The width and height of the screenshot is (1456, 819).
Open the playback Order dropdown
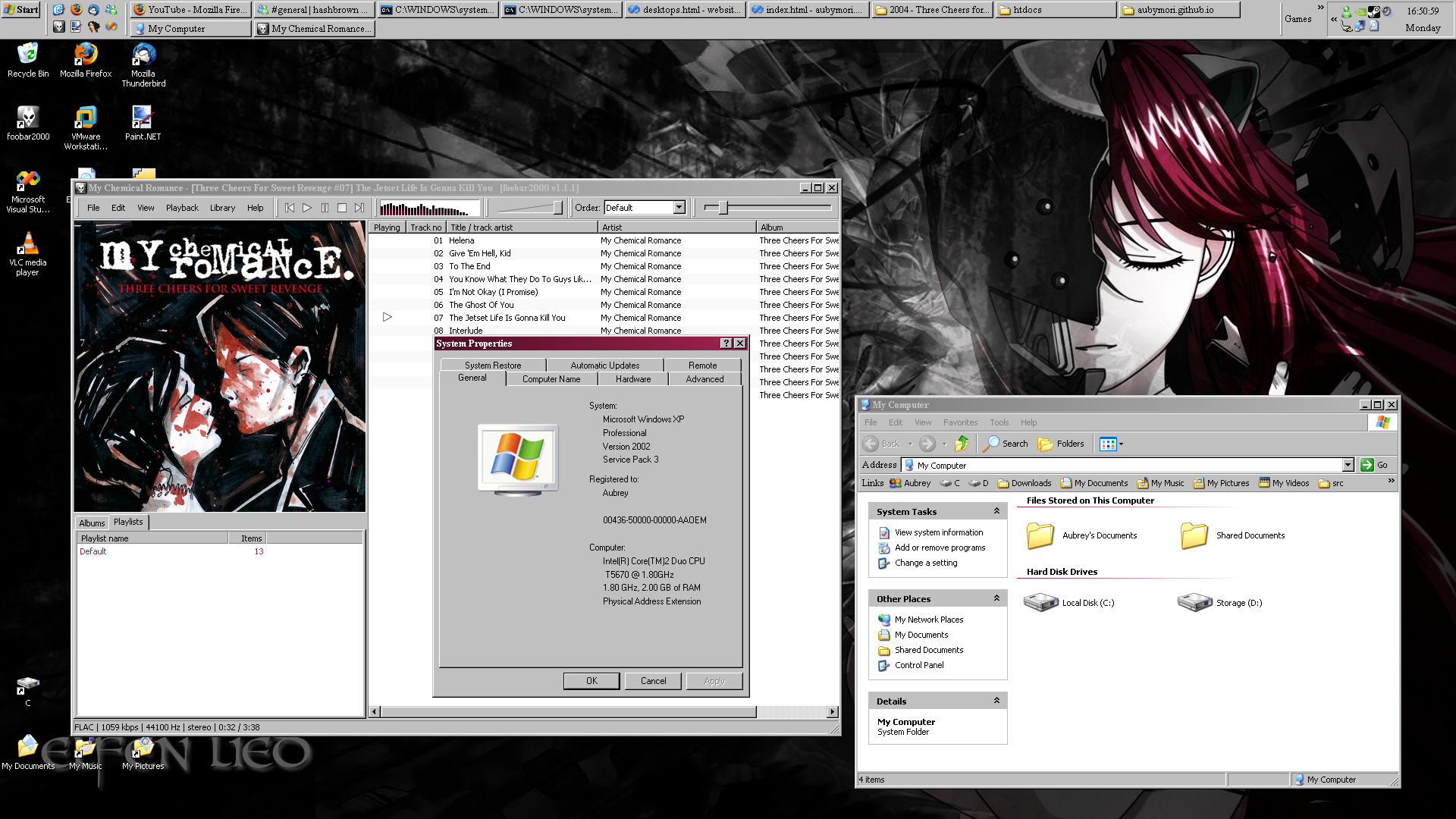pos(679,208)
